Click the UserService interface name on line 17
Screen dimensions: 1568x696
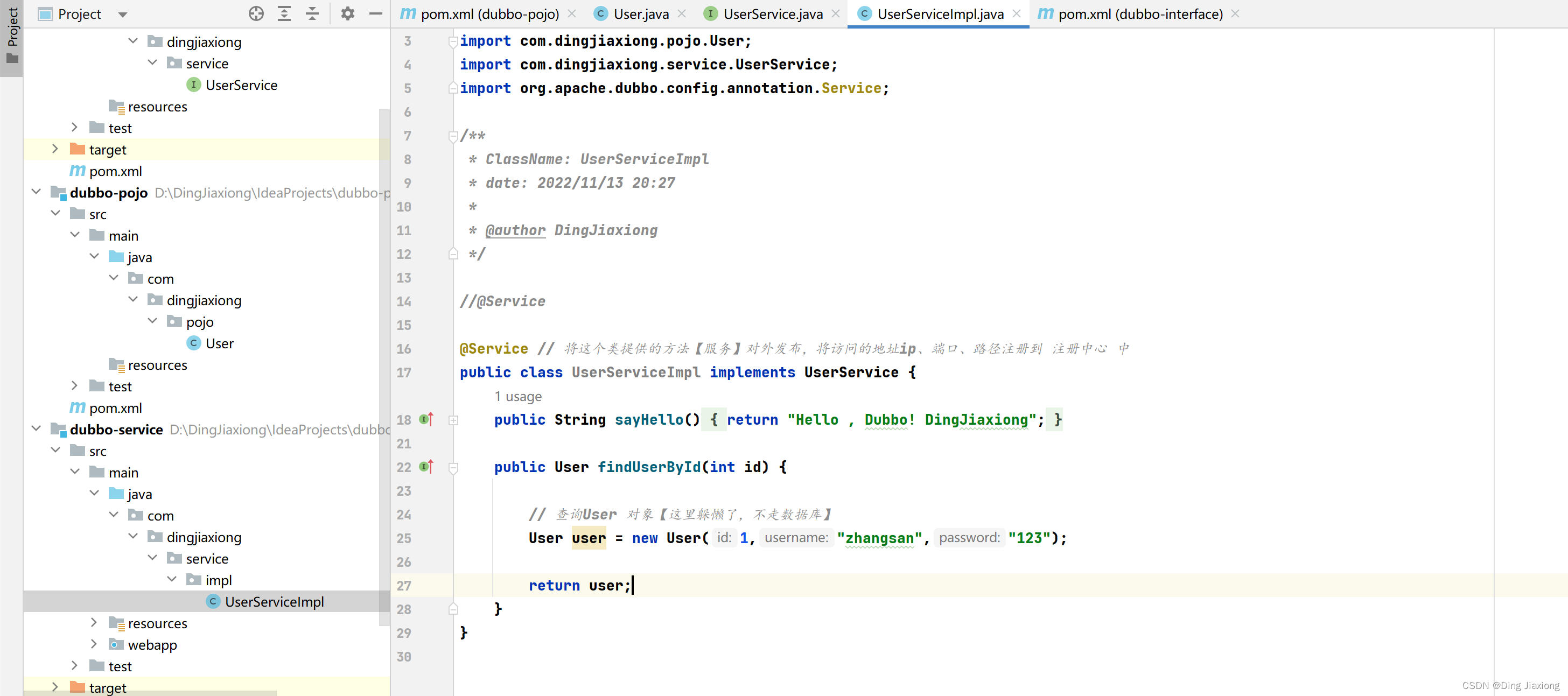pos(851,372)
